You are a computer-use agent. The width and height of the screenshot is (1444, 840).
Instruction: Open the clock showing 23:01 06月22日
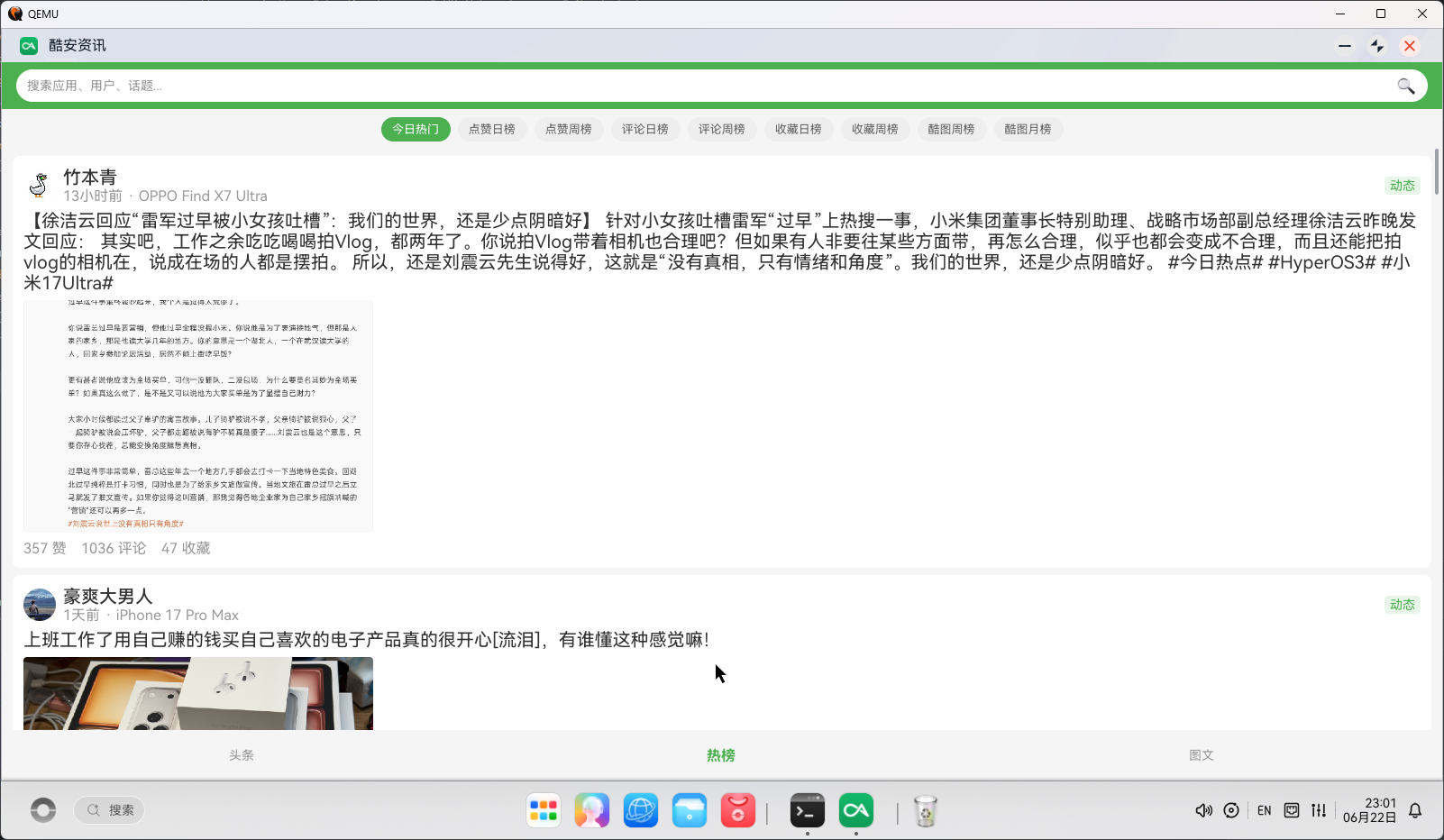coord(1370,810)
